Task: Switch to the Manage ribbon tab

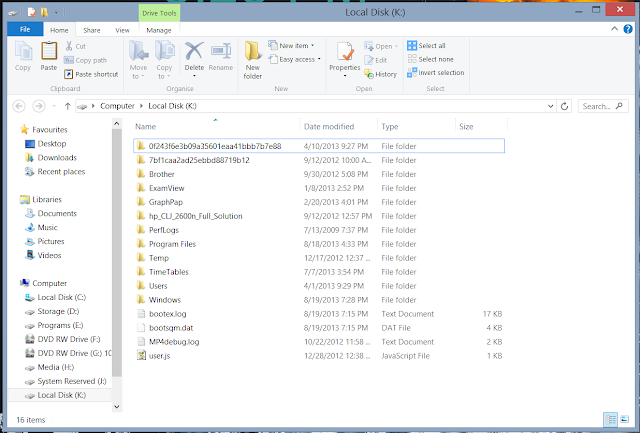Action: point(159,30)
